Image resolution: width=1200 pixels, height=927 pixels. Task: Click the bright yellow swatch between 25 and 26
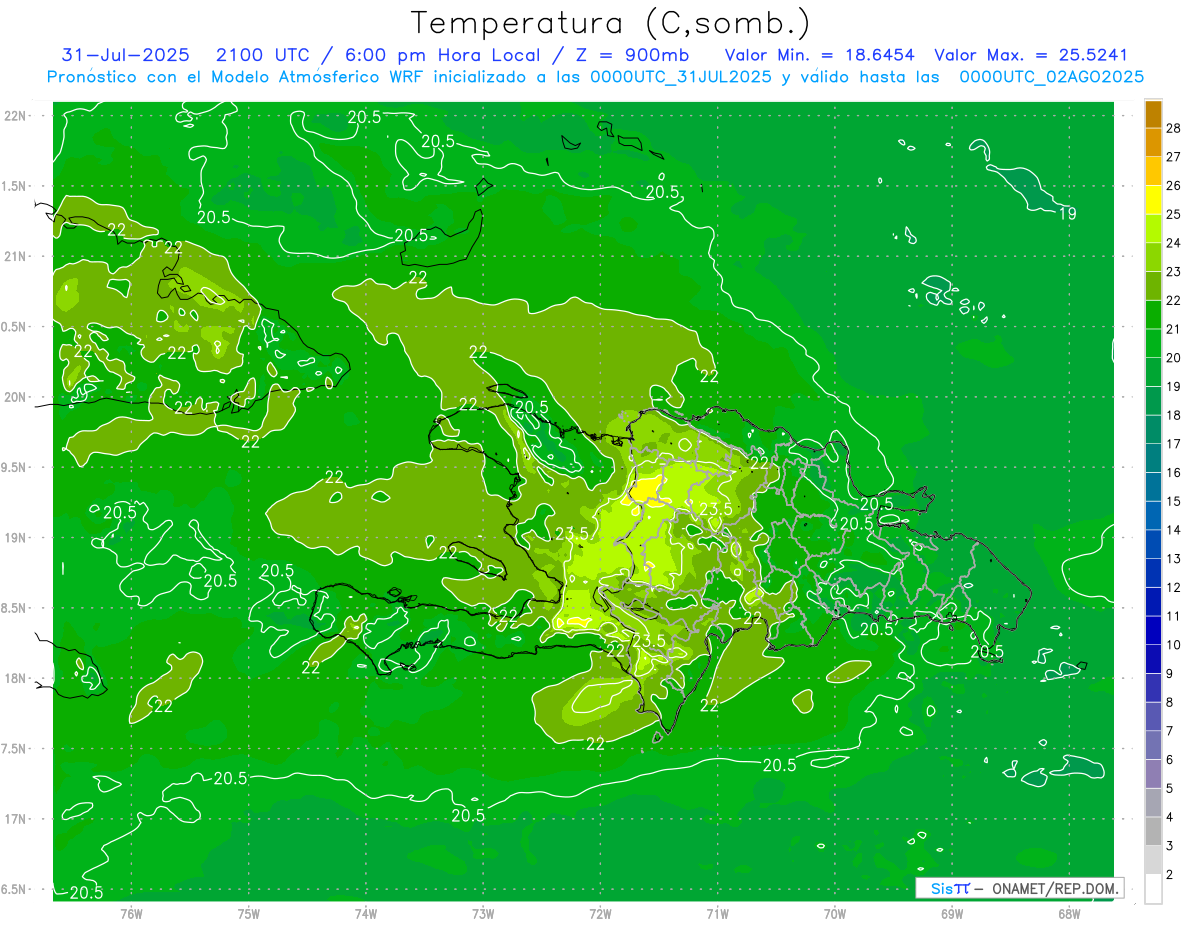pos(1153,200)
